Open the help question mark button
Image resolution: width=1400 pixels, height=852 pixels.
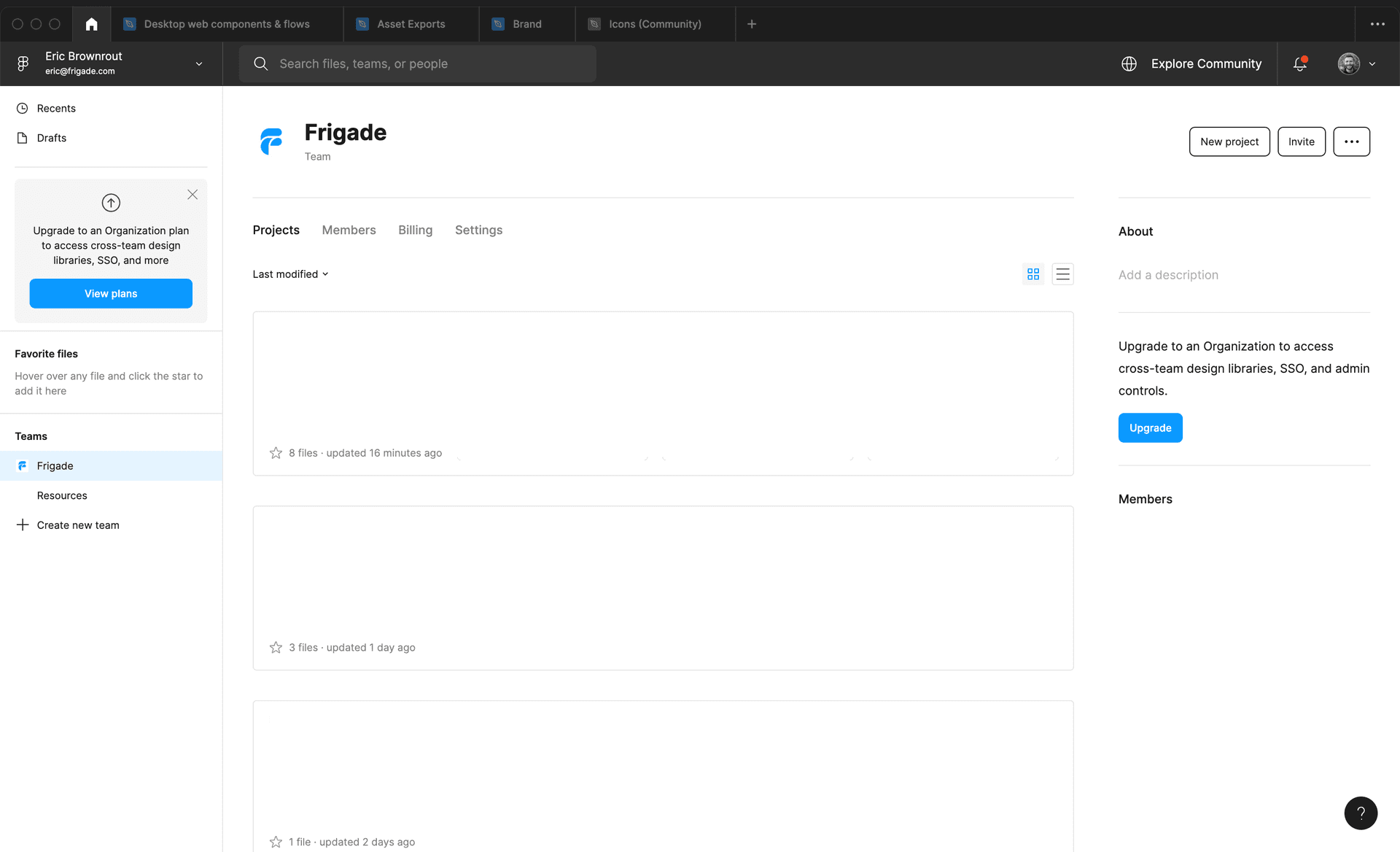(x=1361, y=813)
